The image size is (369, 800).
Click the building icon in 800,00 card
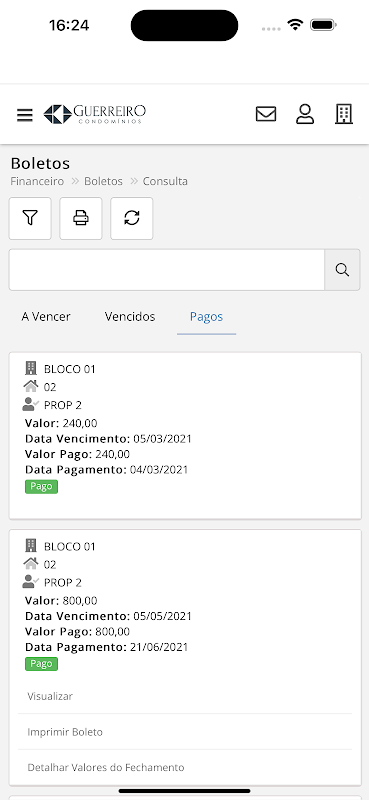[31, 545]
